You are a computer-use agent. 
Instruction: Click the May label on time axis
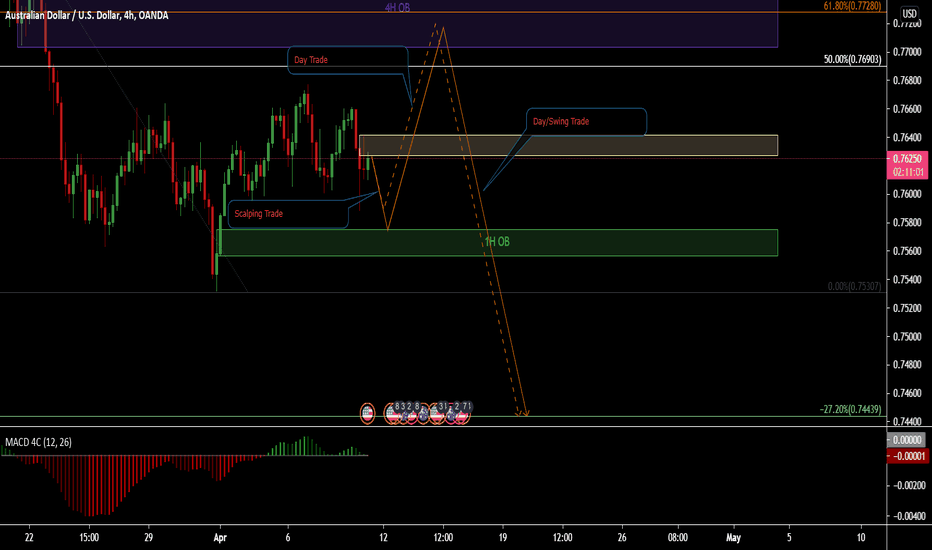[733, 538]
